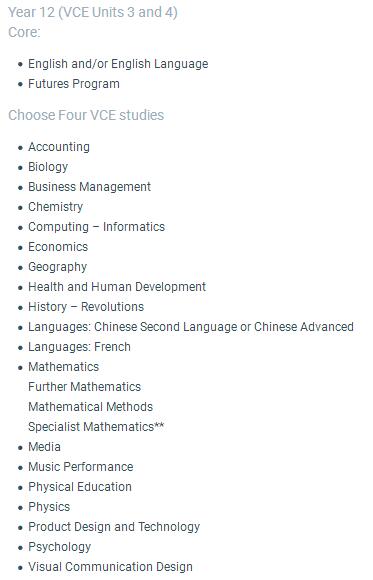Select Economics from the studies list
This screenshot has height=580, width=373.
coord(58,247)
